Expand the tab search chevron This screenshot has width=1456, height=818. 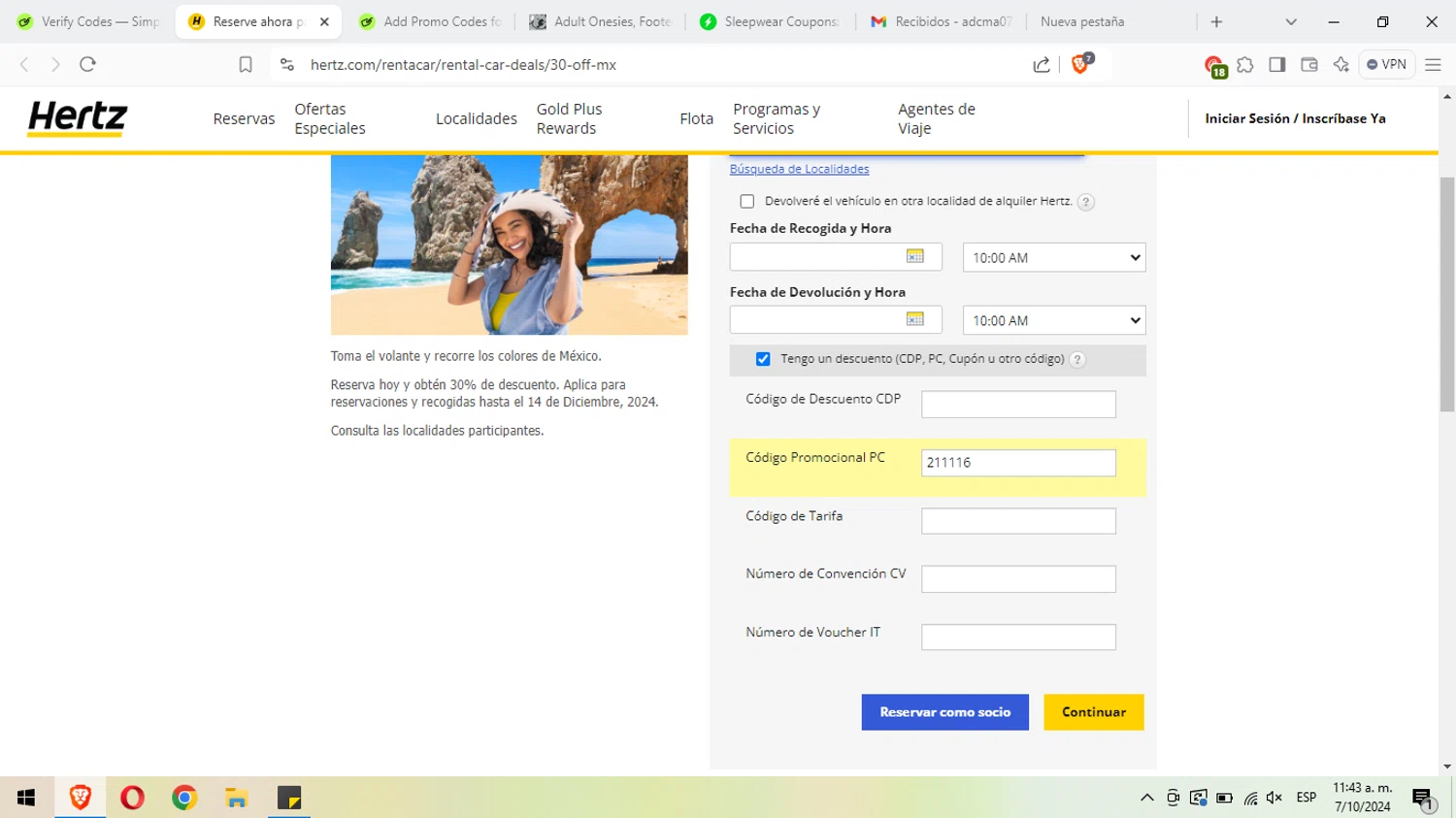click(x=1291, y=21)
